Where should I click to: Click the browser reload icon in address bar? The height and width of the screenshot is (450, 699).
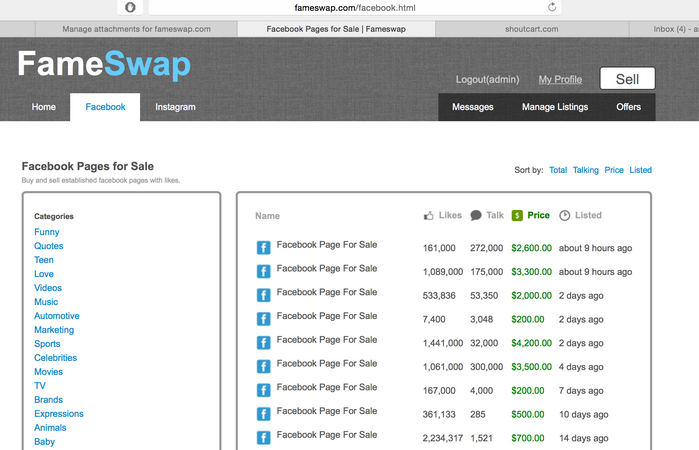click(x=552, y=7)
